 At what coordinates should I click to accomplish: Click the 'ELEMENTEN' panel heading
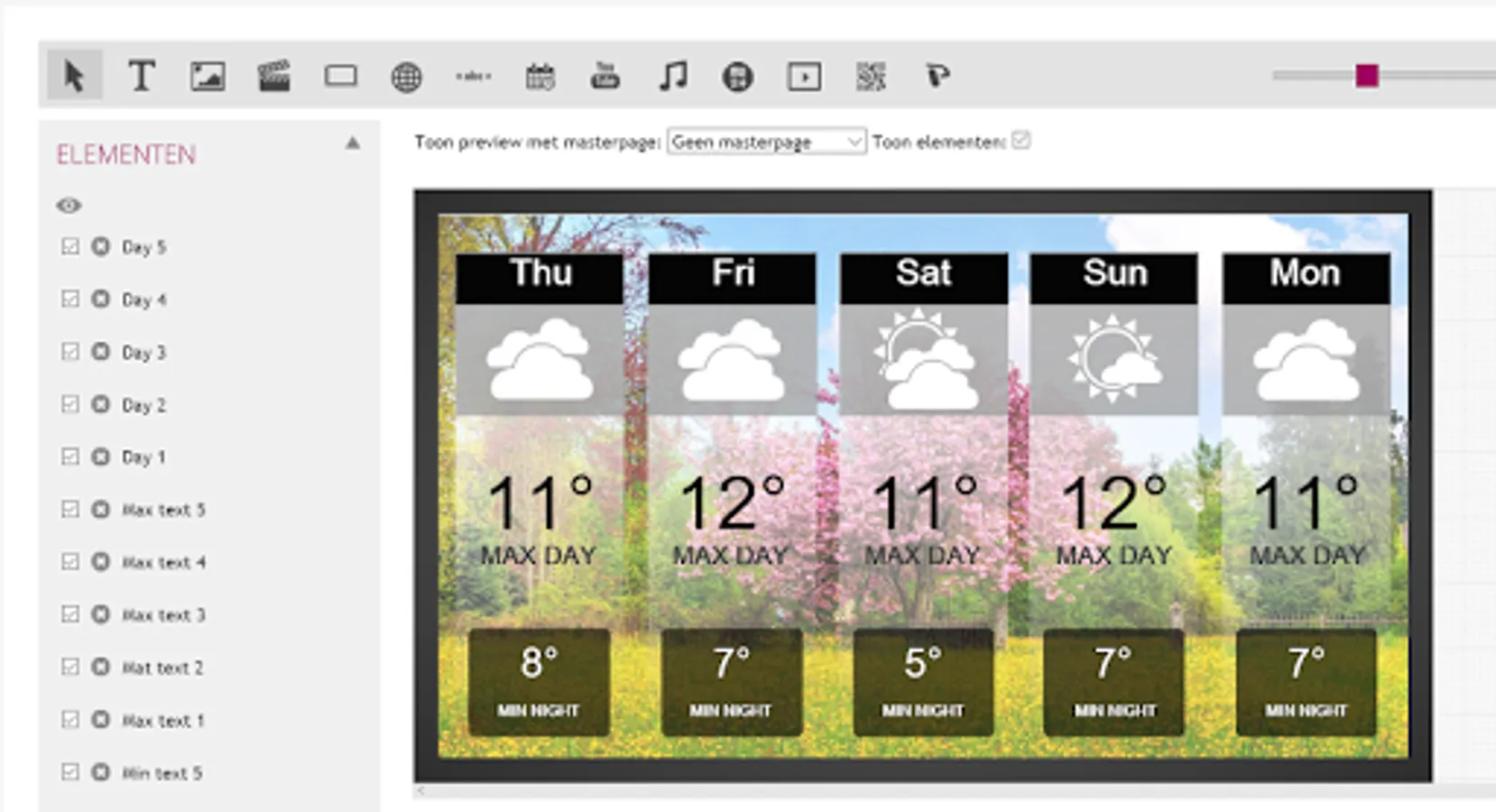coord(126,155)
